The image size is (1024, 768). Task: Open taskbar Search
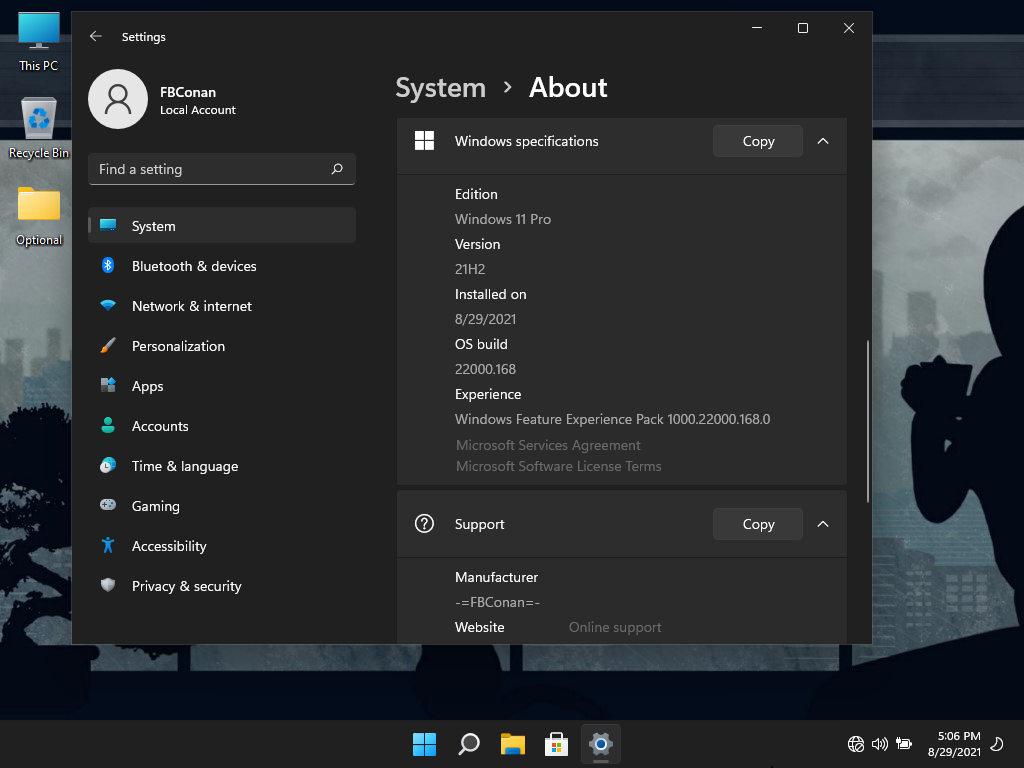click(x=469, y=744)
